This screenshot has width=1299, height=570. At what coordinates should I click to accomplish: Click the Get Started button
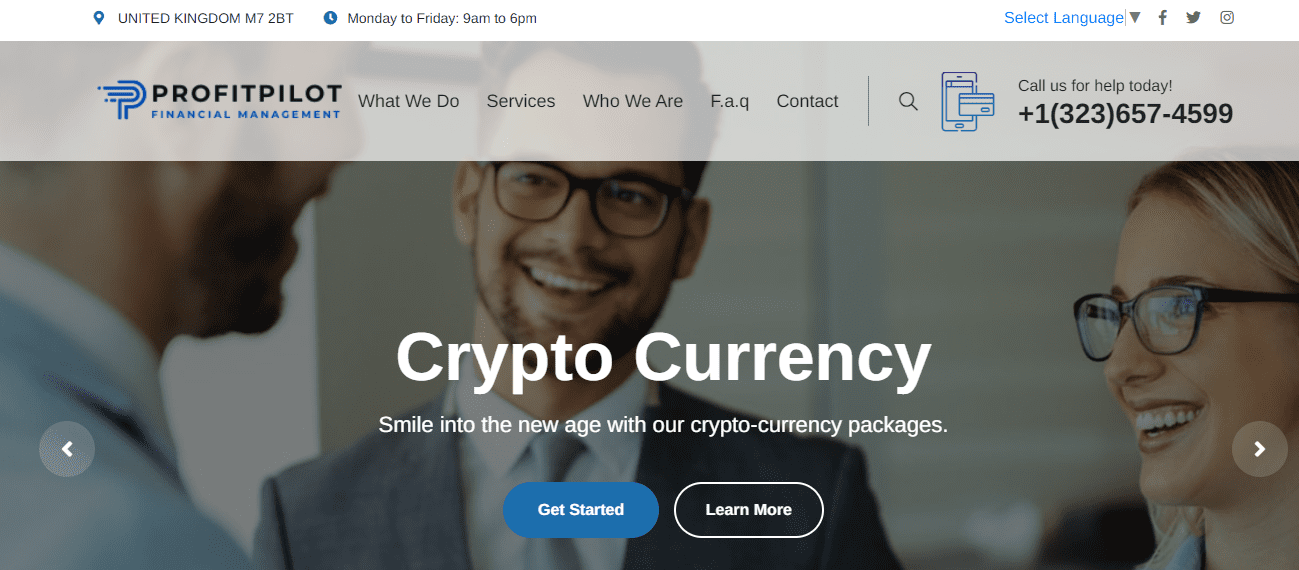(x=581, y=510)
